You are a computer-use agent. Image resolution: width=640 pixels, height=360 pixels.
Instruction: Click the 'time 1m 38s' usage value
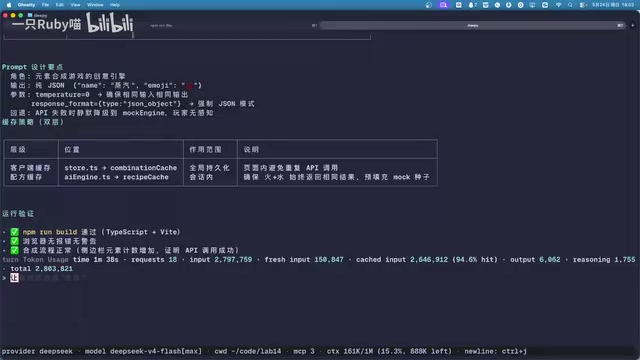[x=96, y=260]
